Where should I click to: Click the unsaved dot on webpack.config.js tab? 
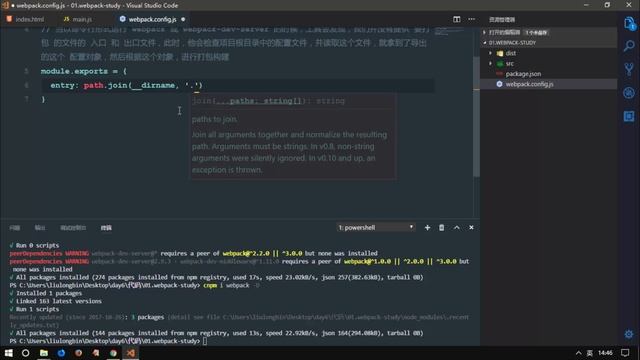click(183, 19)
